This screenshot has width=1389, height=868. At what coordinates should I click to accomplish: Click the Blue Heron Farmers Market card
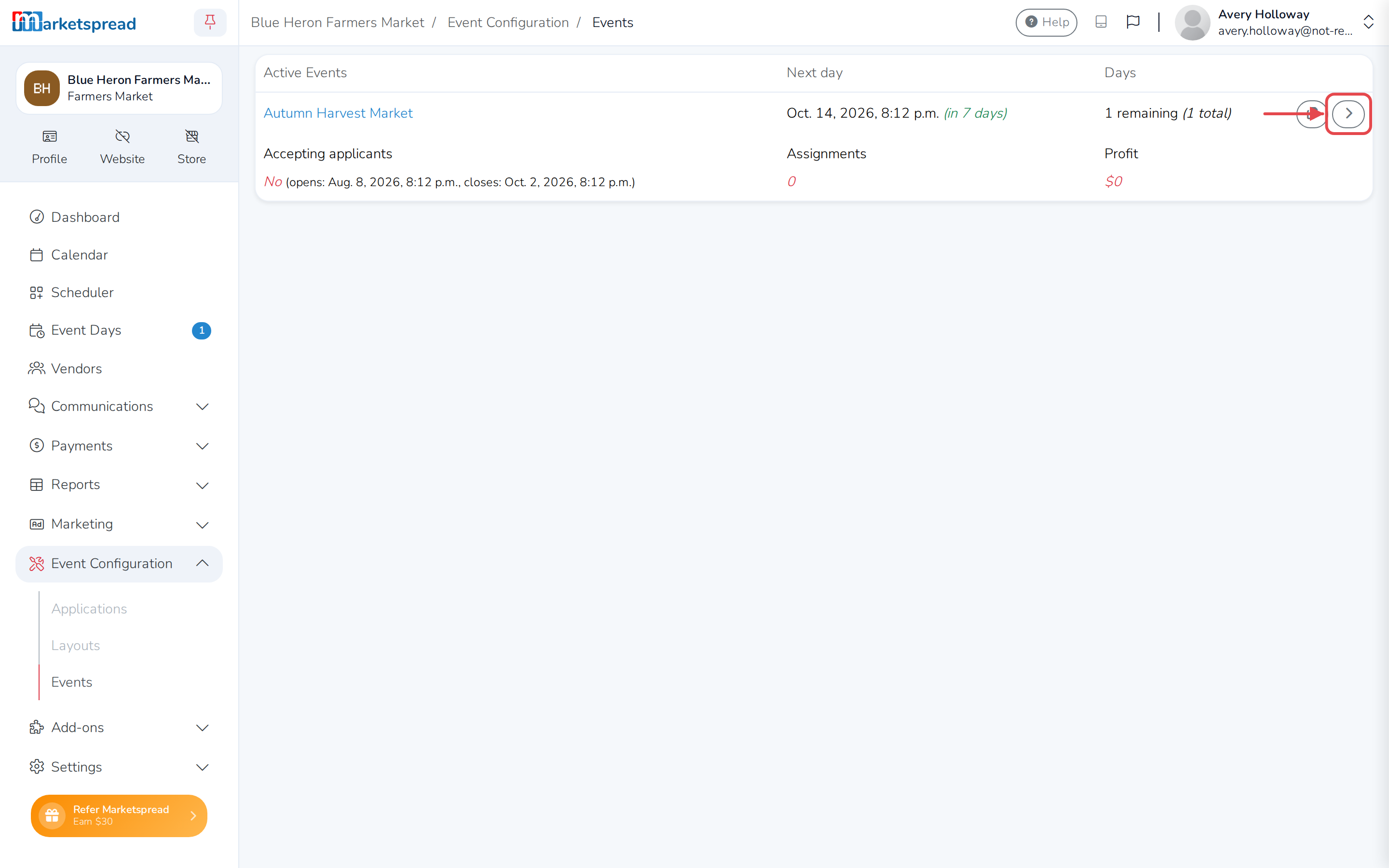pos(119,88)
